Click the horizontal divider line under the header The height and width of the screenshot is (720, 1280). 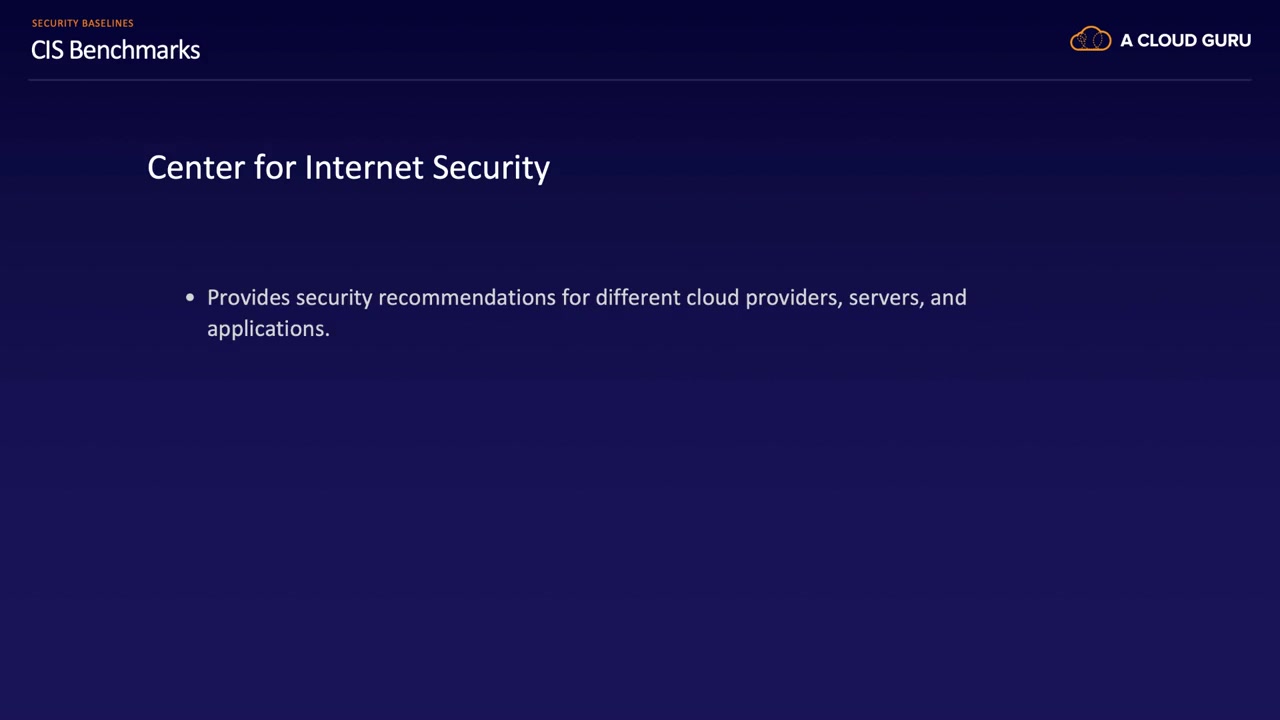click(640, 79)
